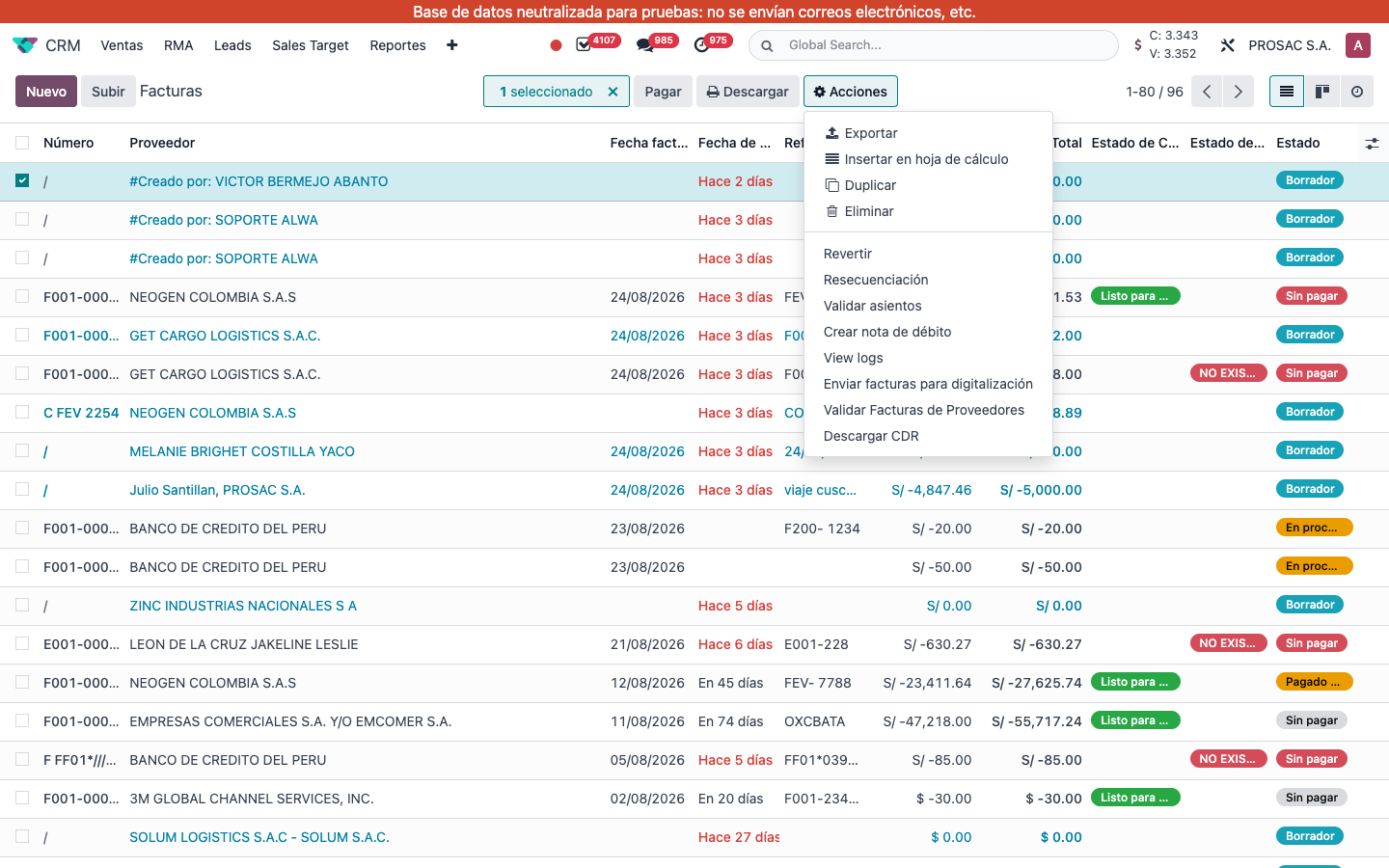Open the debug tools wrench icon

(x=1228, y=45)
